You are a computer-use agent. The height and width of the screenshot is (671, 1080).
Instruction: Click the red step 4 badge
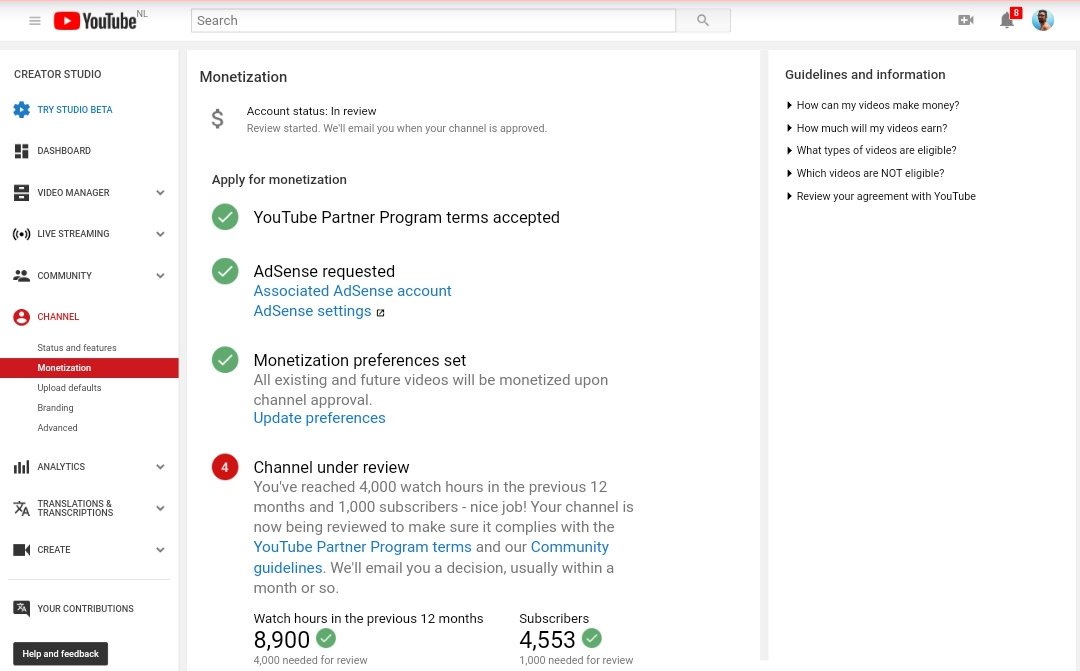click(225, 467)
